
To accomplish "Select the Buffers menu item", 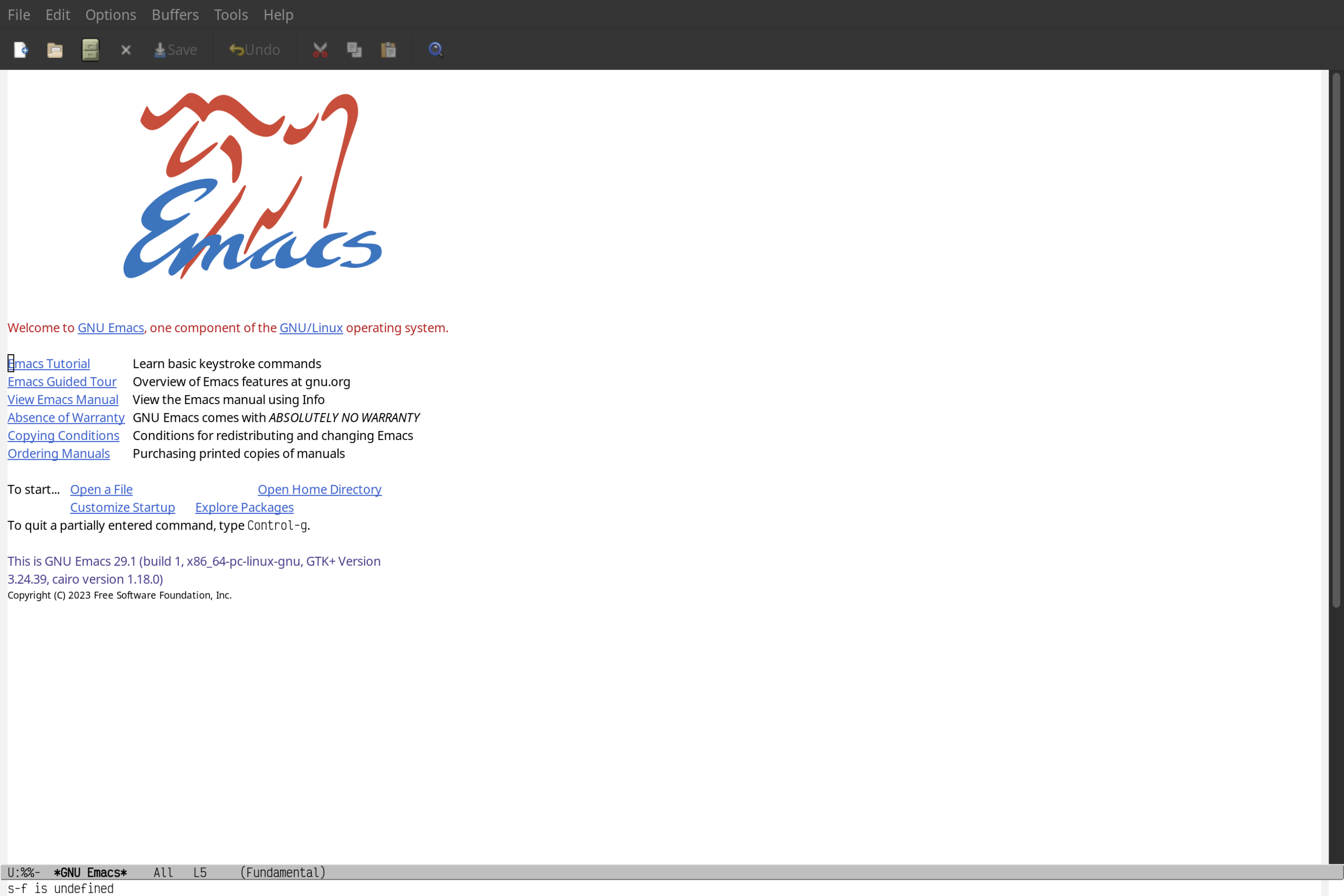I will 175,14.
